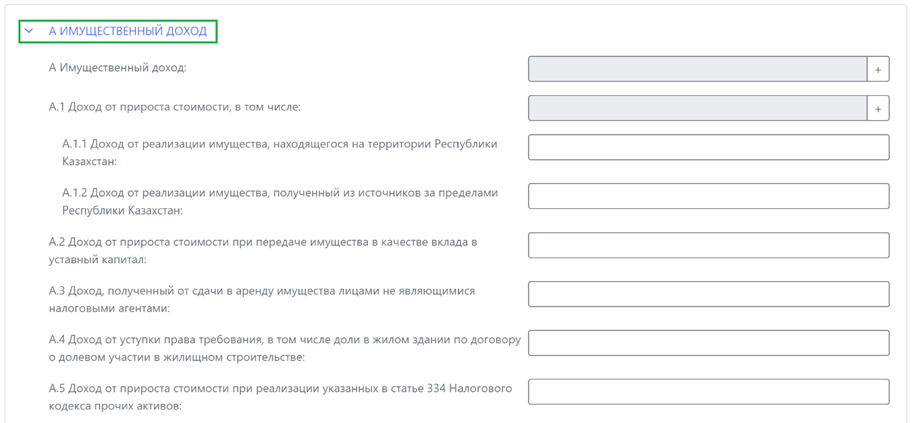The width and height of the screenshot is (913, 423).
Task: Click the А.3 label about сдачи в аренду
Action: coord(262,299)
